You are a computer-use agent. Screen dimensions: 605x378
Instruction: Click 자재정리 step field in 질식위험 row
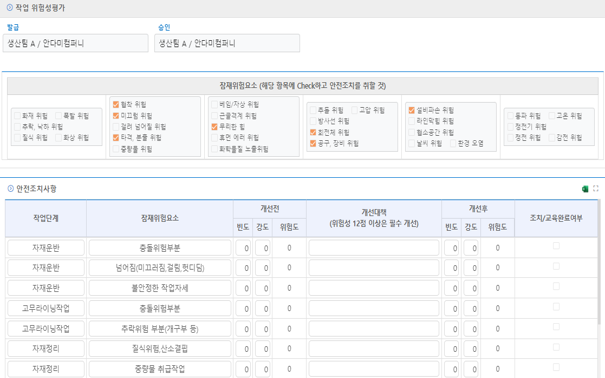(x=46, y=349)
